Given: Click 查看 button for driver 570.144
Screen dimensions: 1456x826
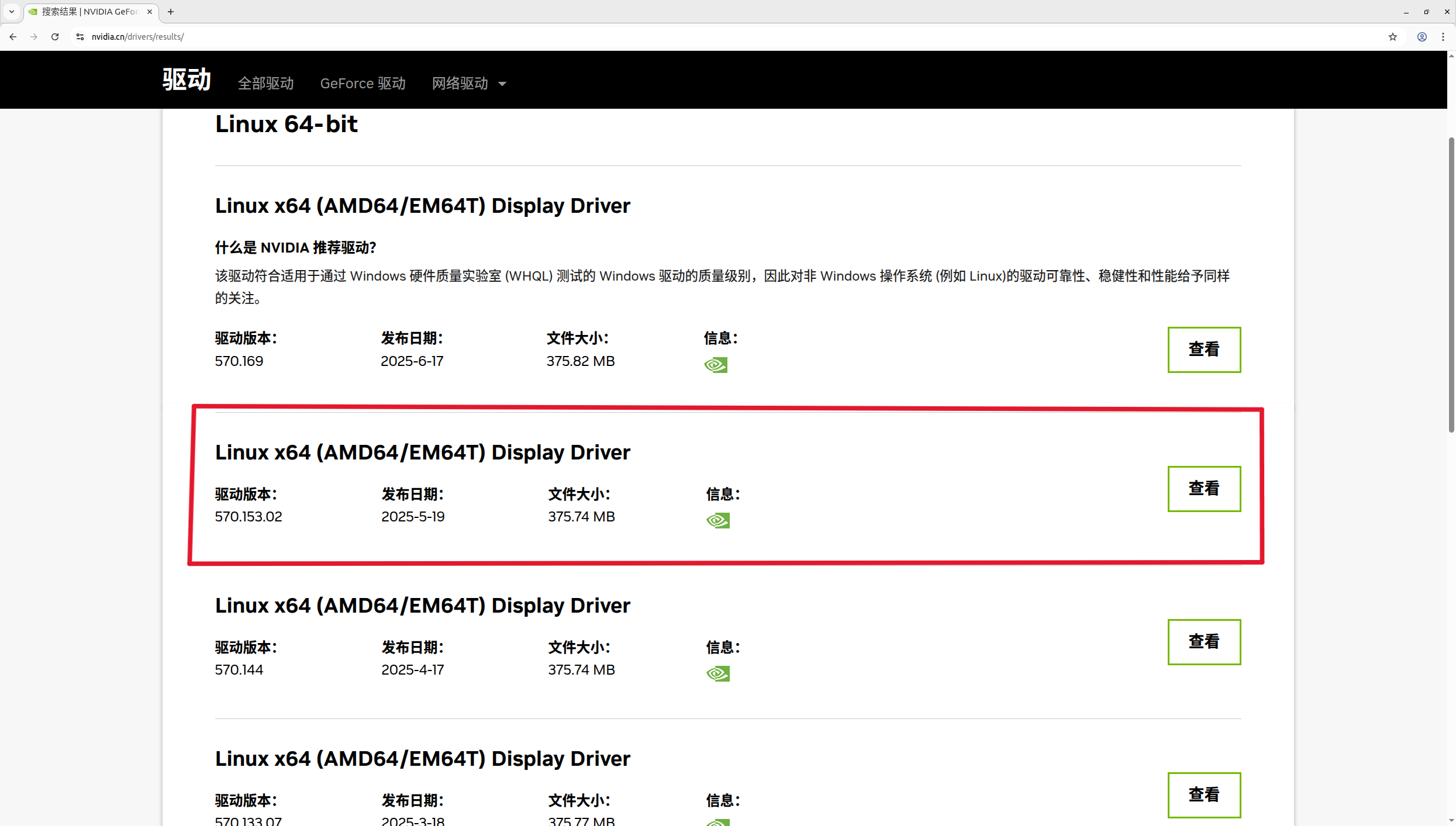Looking at the screenshot, I should pyautogui.click(x=1203, y=642).
